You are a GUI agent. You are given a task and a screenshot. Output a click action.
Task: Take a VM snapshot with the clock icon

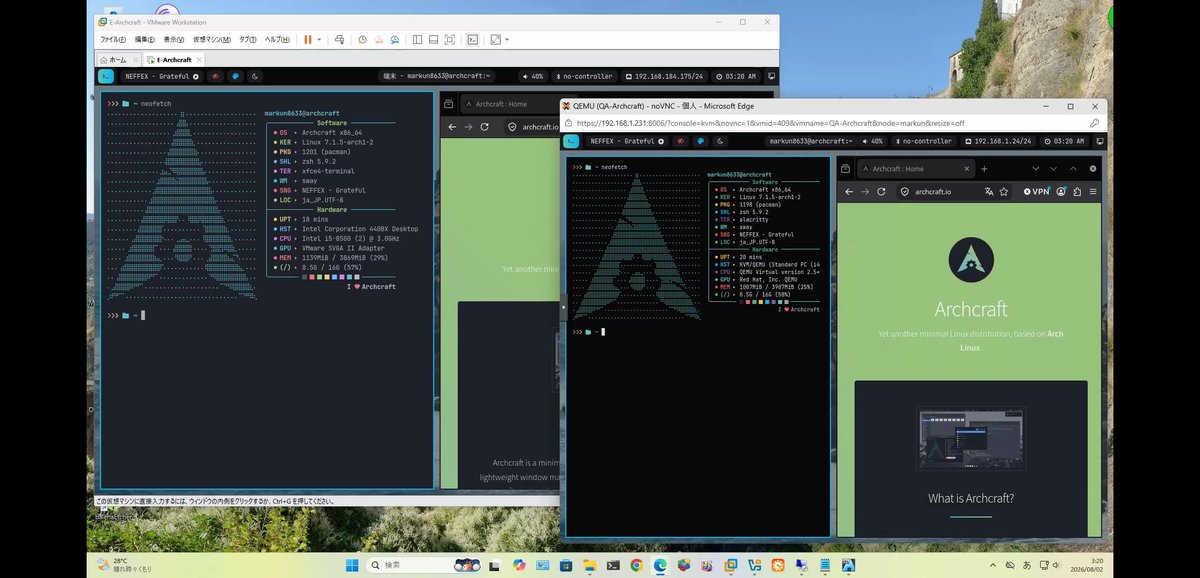coord(362,40)
